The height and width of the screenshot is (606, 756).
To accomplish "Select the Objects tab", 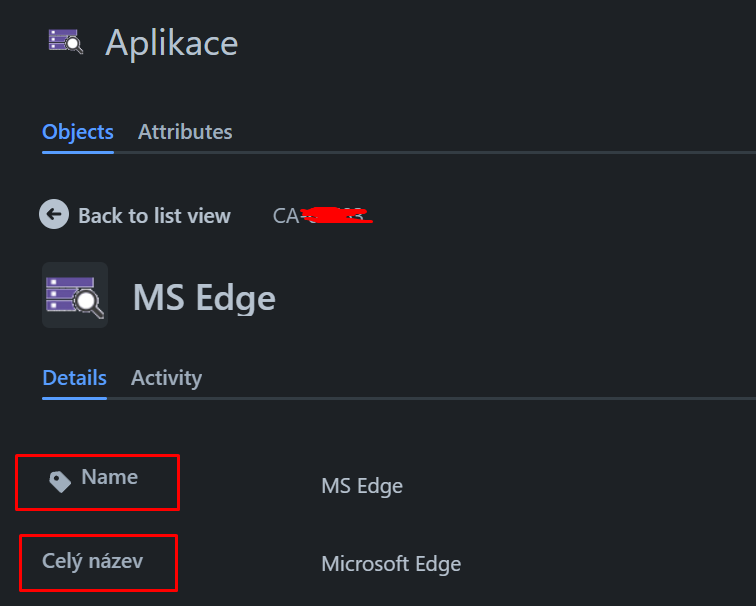I will point(78,132).
